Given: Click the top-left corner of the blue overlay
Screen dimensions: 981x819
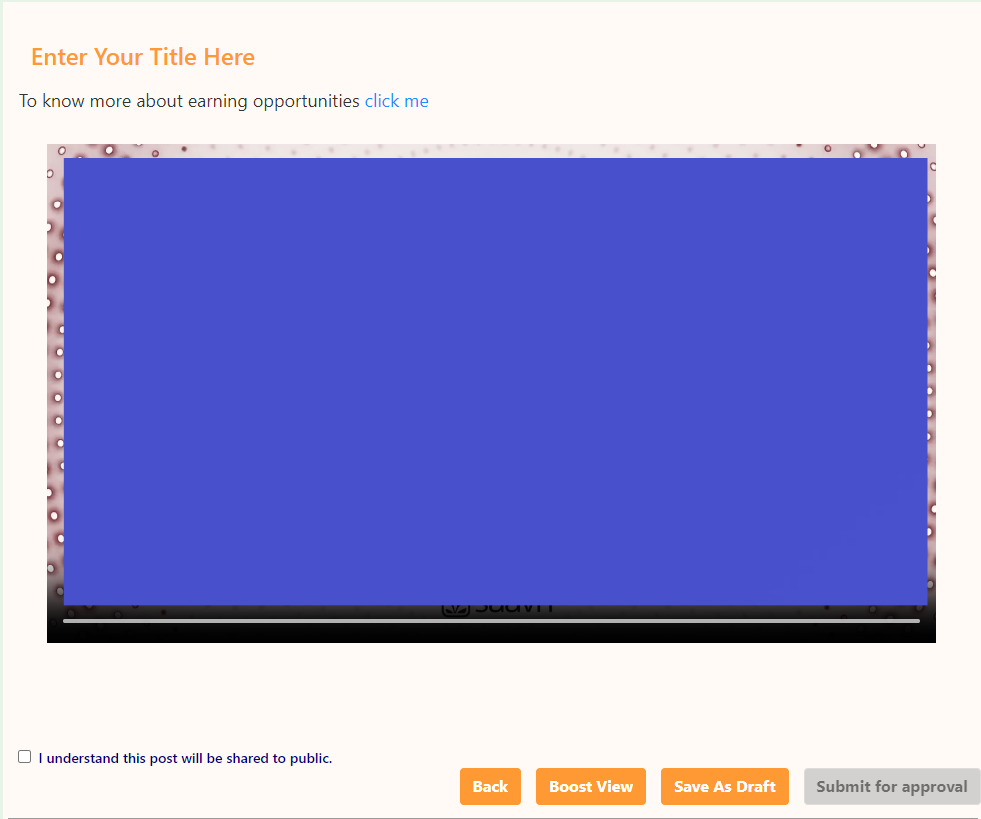Looking at the screenshot, I should point(68,162).
